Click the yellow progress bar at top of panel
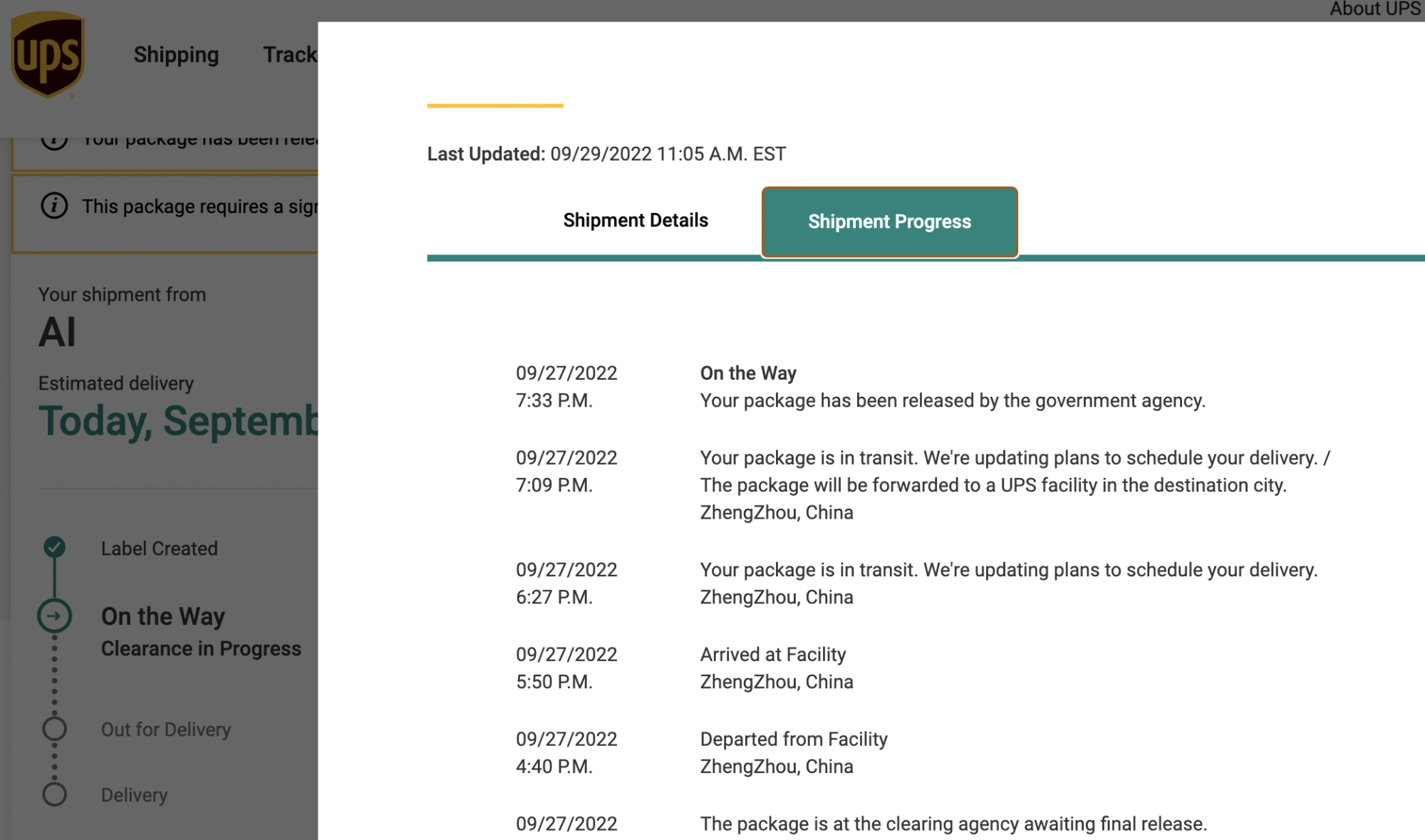This screenshot has height=840, width=1425. (x=495, y=105)
